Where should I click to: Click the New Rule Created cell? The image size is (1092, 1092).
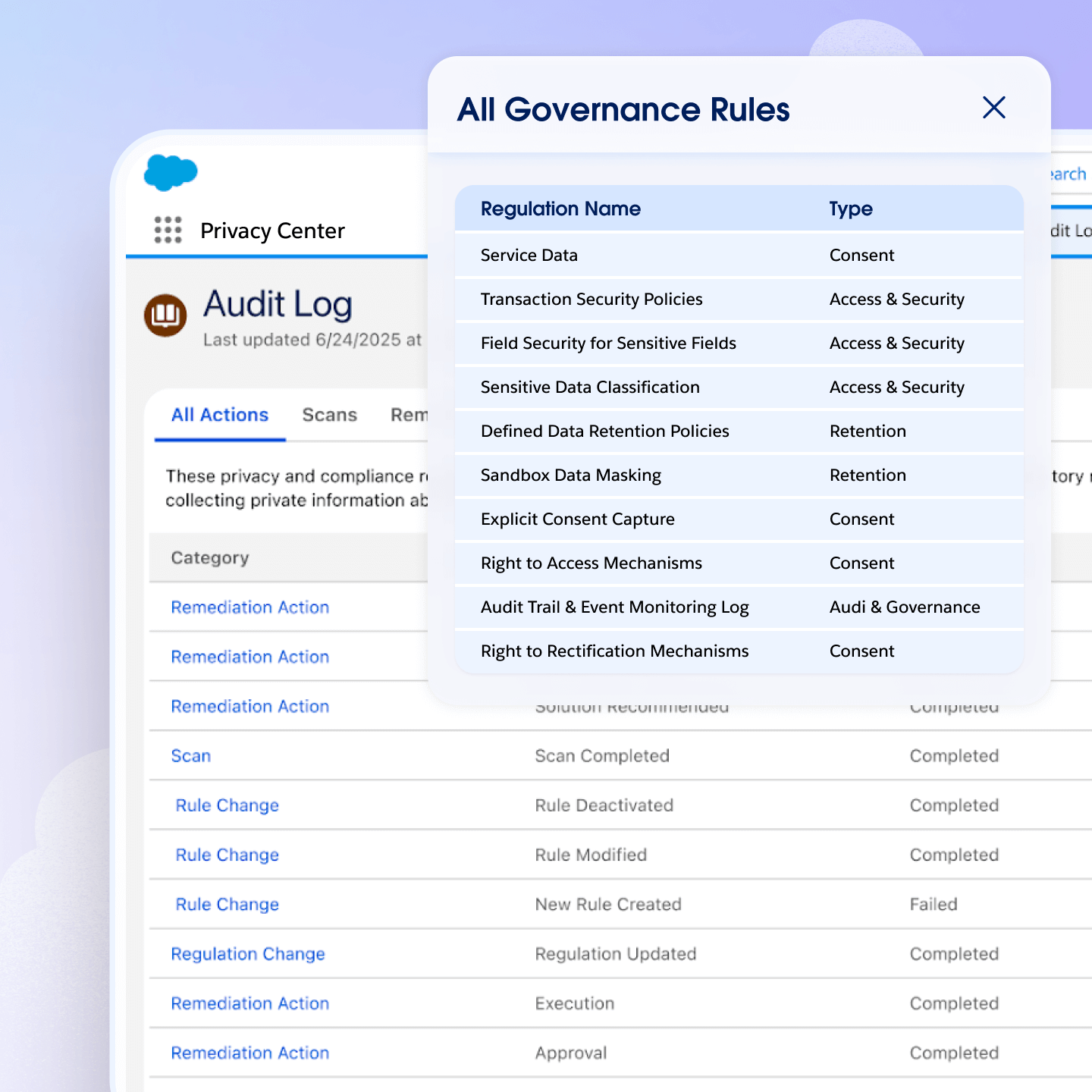pyautogui.click(x=608, y=904)
